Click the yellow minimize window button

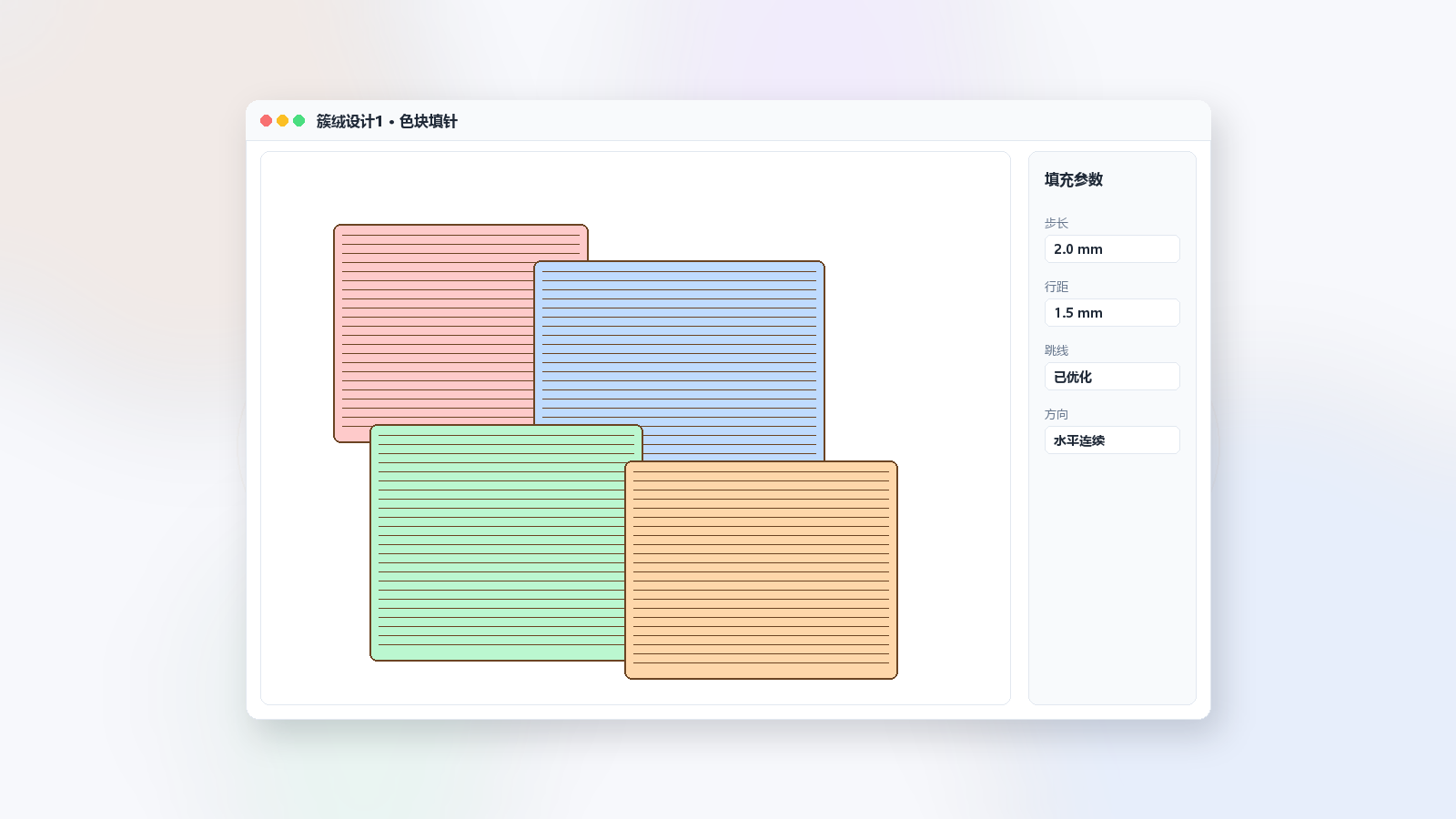click(283, 121)
